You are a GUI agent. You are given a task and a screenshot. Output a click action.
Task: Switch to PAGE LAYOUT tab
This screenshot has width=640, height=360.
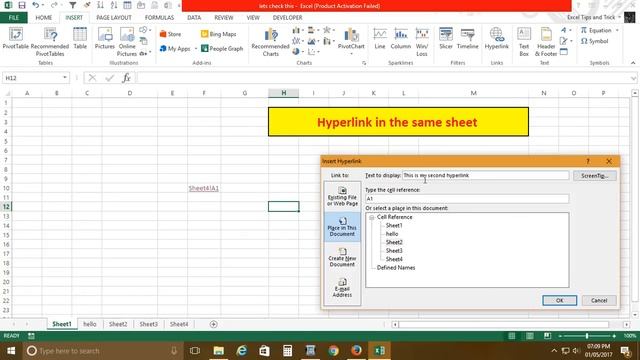coord(114,18)
